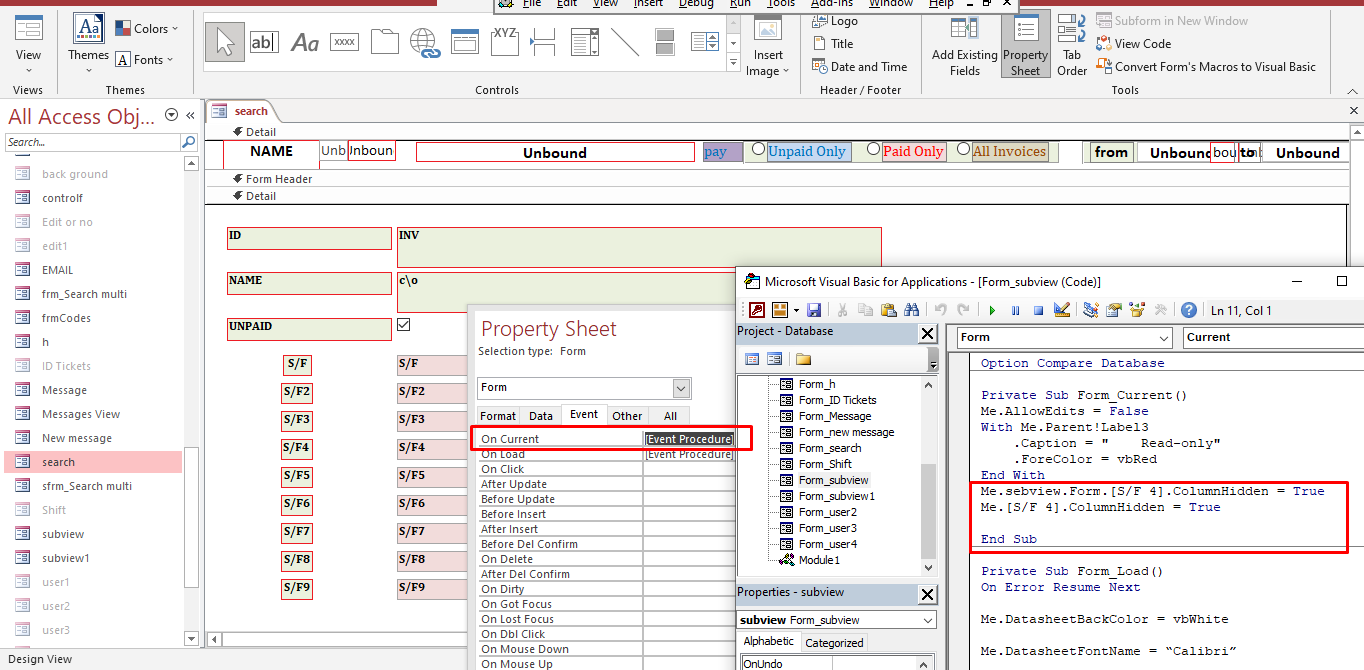Pick the Tab Control tool
The height and width of the screenshot is (670, 1364).
(385, 42)
